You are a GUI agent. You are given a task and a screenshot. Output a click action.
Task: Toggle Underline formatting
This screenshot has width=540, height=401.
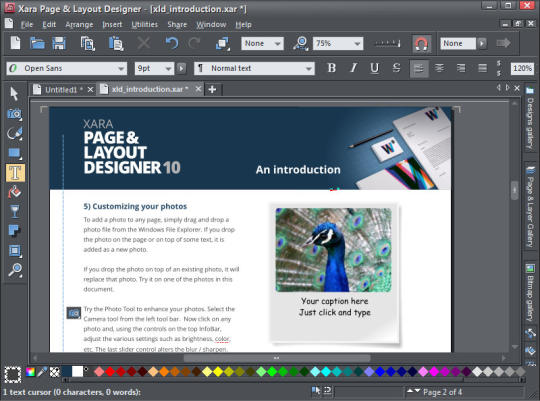375,68
